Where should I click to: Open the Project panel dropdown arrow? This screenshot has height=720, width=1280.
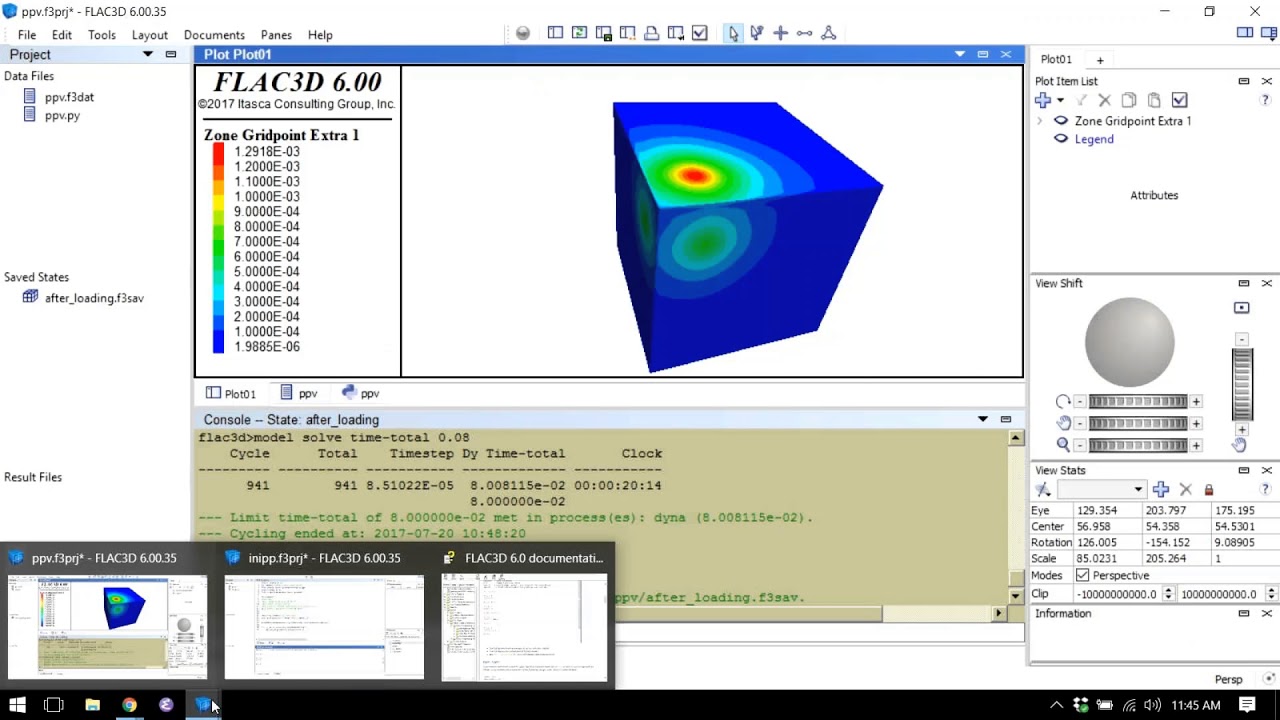tap(148, 54)
